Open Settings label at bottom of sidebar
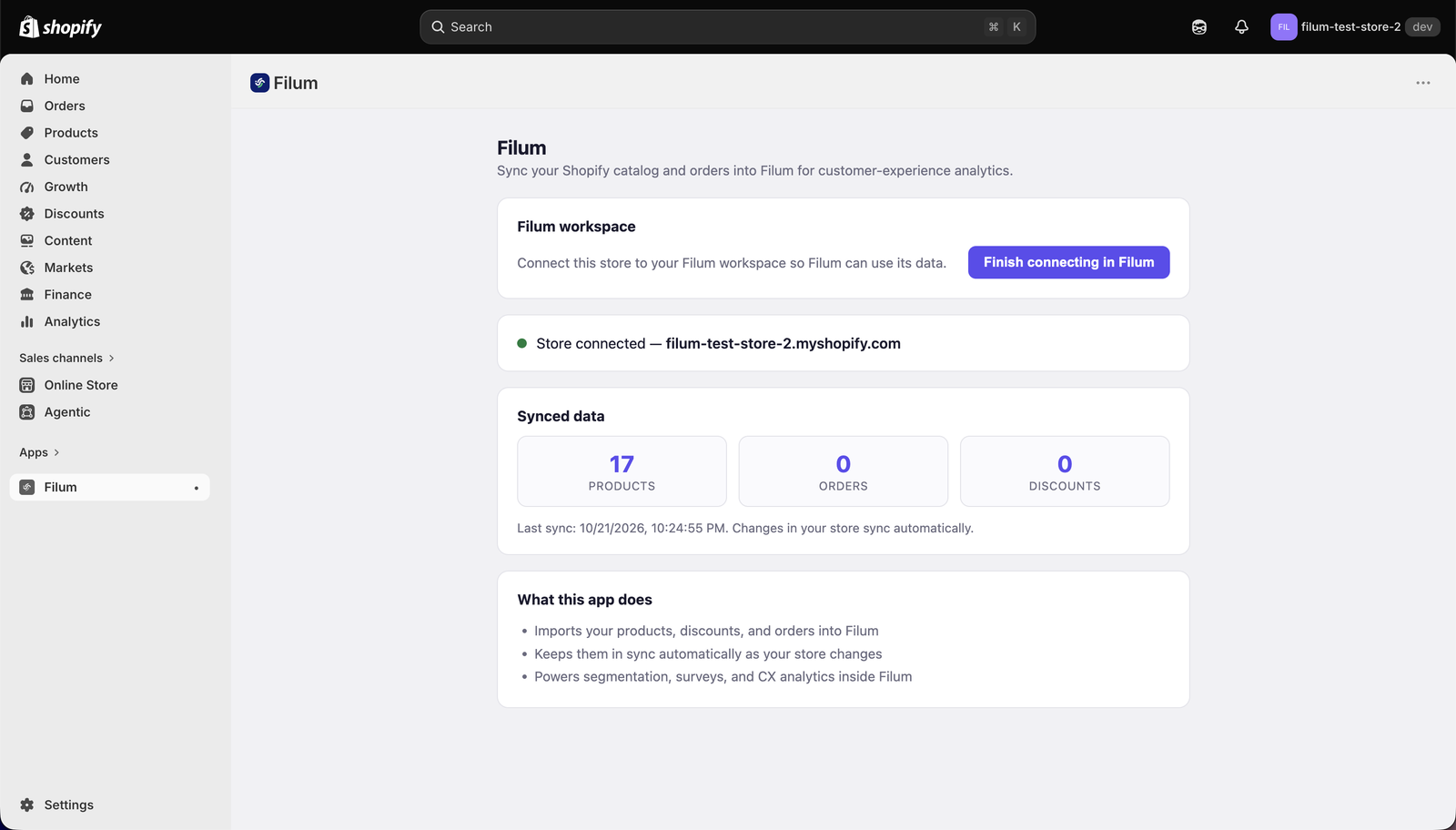Screen dimensions: 1456x830 pyautogui.click(x=69, y=805)
